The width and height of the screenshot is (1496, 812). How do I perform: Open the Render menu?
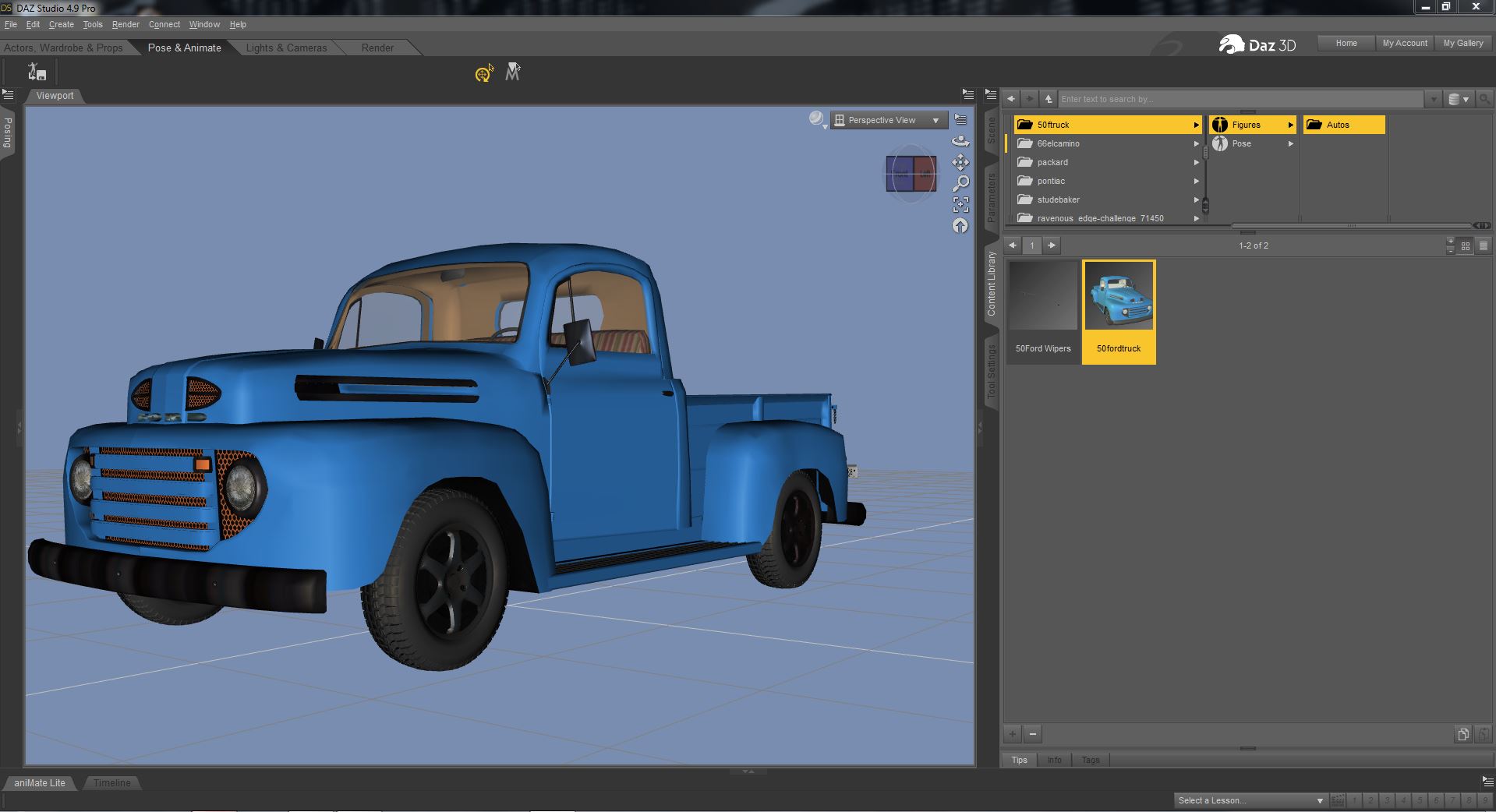(x=126, y=24)
